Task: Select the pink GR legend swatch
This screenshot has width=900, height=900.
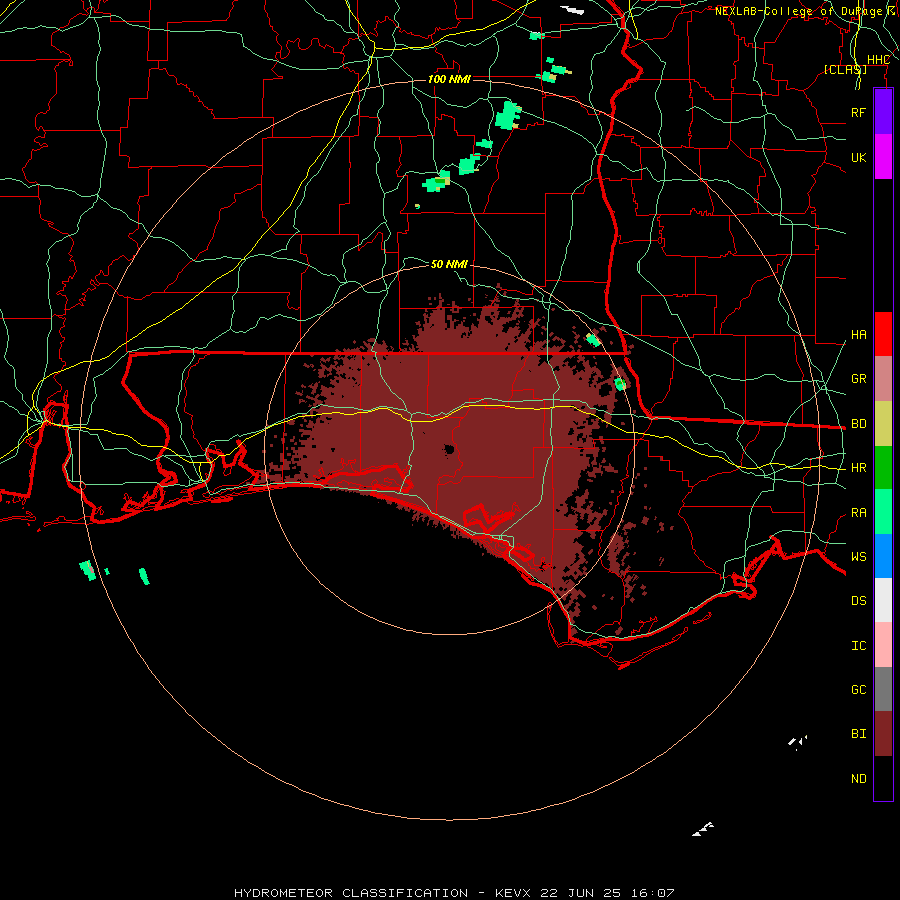Action: 883,379
